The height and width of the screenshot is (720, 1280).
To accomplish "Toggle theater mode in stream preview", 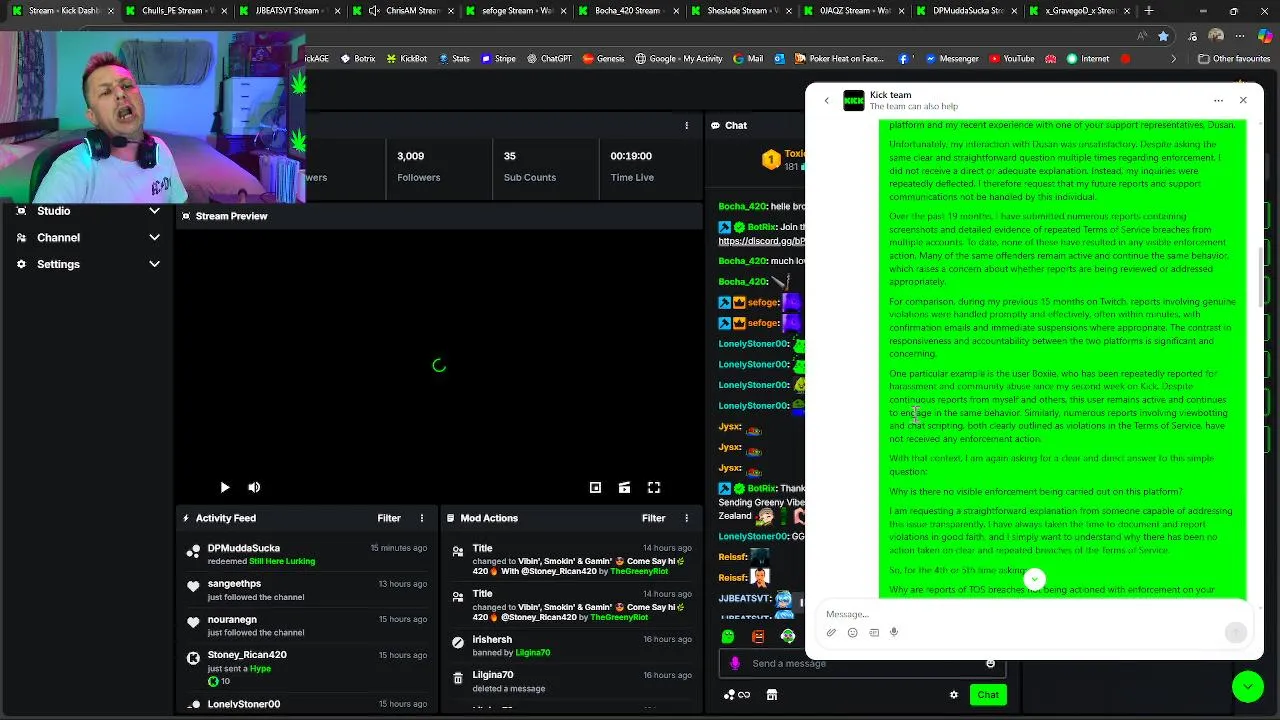I will pyautogui.click(x=624, y=487).
